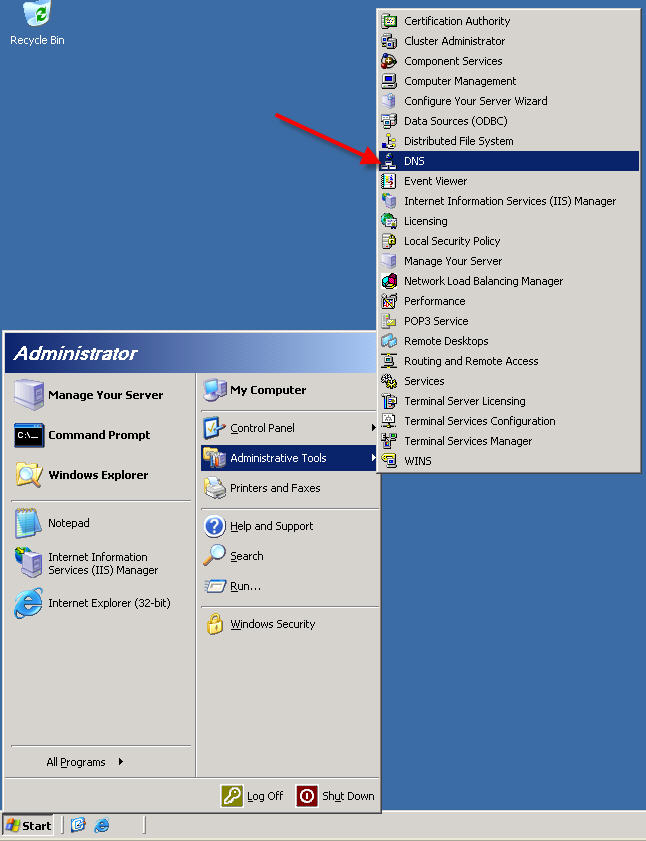Click the Notepad icon
Image resolution: width=646 pixels, height=841 pixels.
click(28, 523)
